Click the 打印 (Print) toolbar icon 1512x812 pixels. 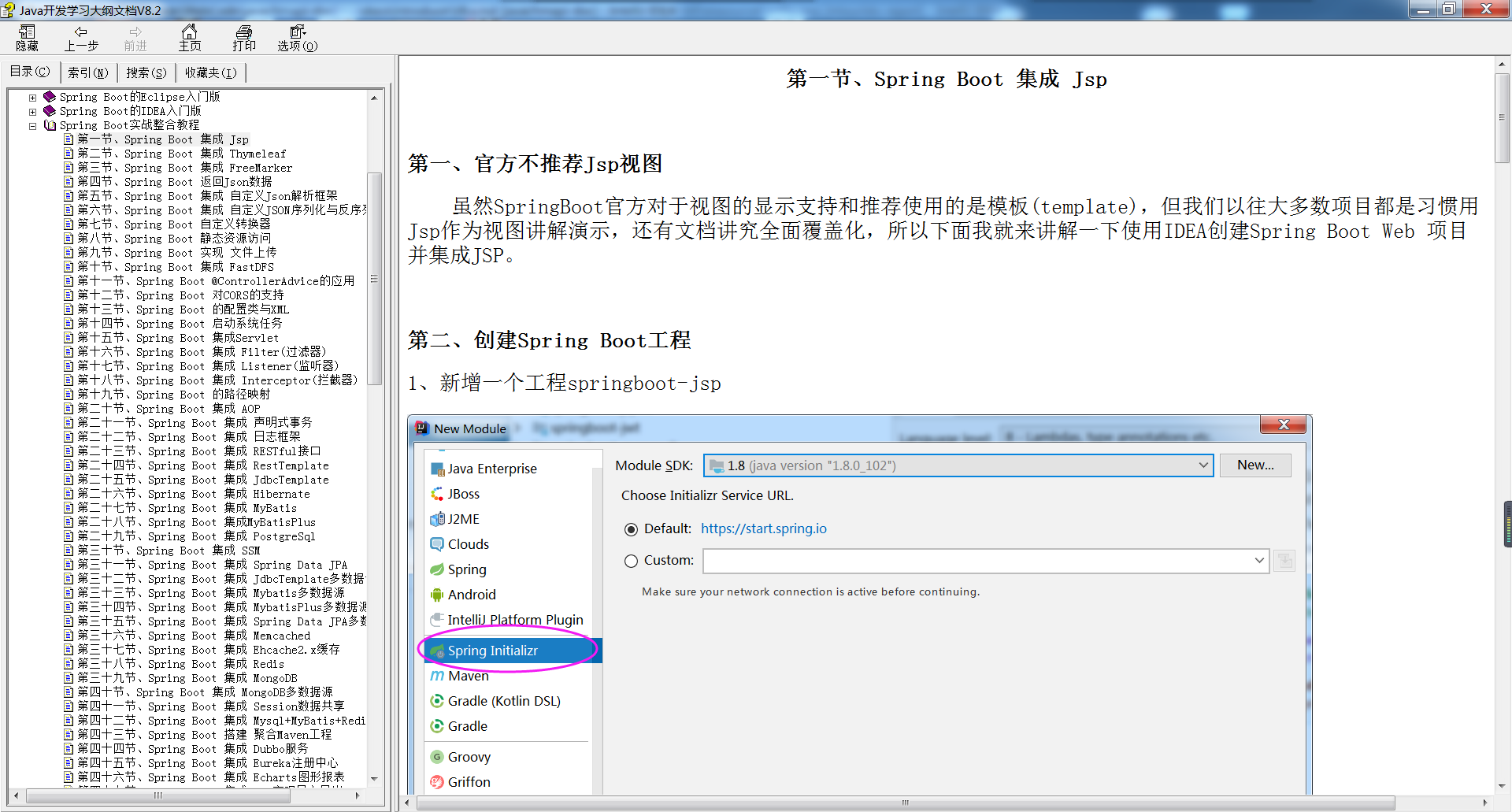[244, 38]
